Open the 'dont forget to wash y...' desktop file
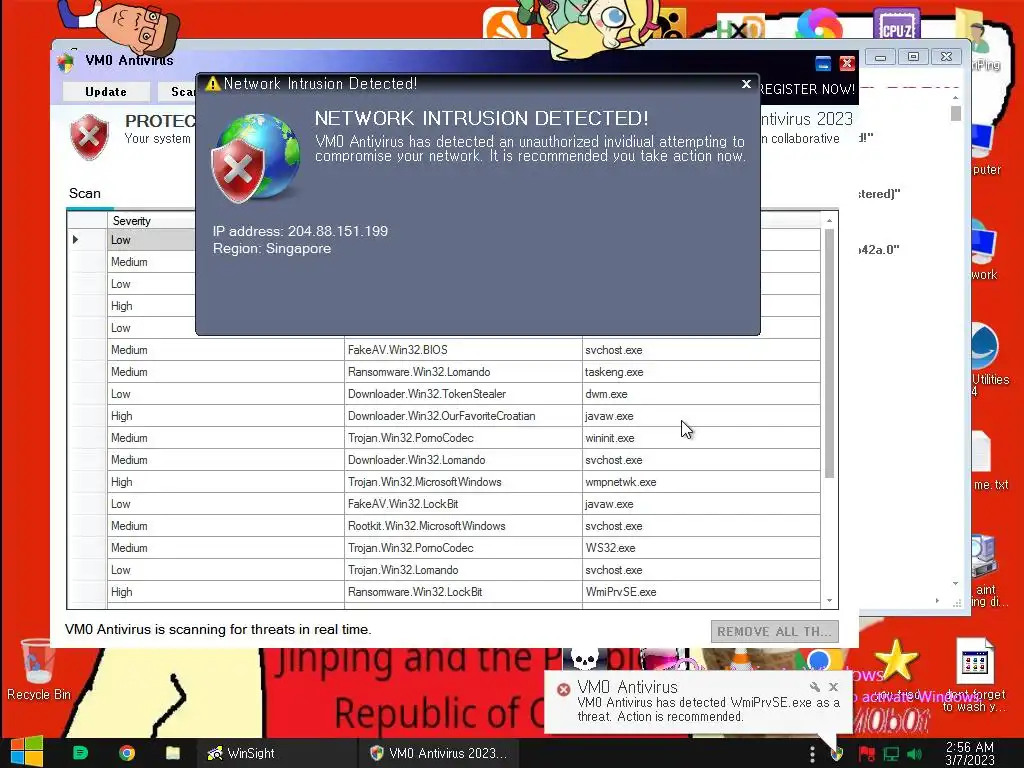Viewport: 1024px width, 768px height. (x=974, y=676)
